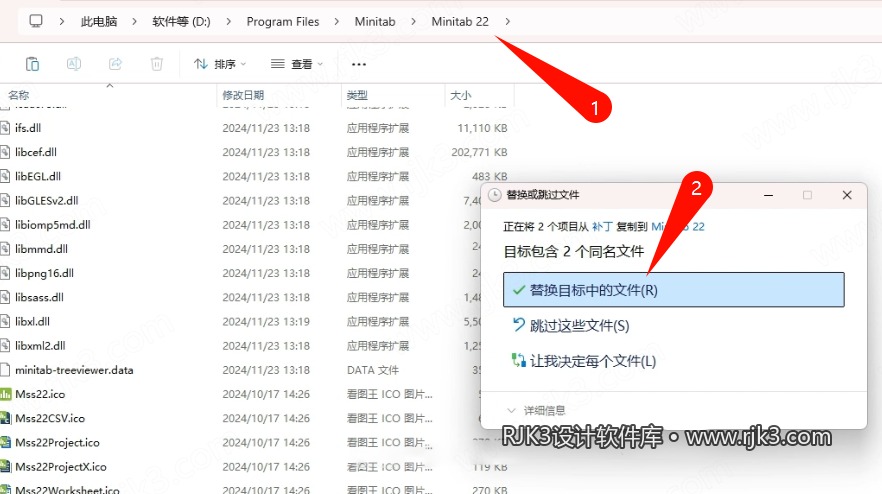Select file libsass.dll
882x494 pixels.
pos(39,297)
